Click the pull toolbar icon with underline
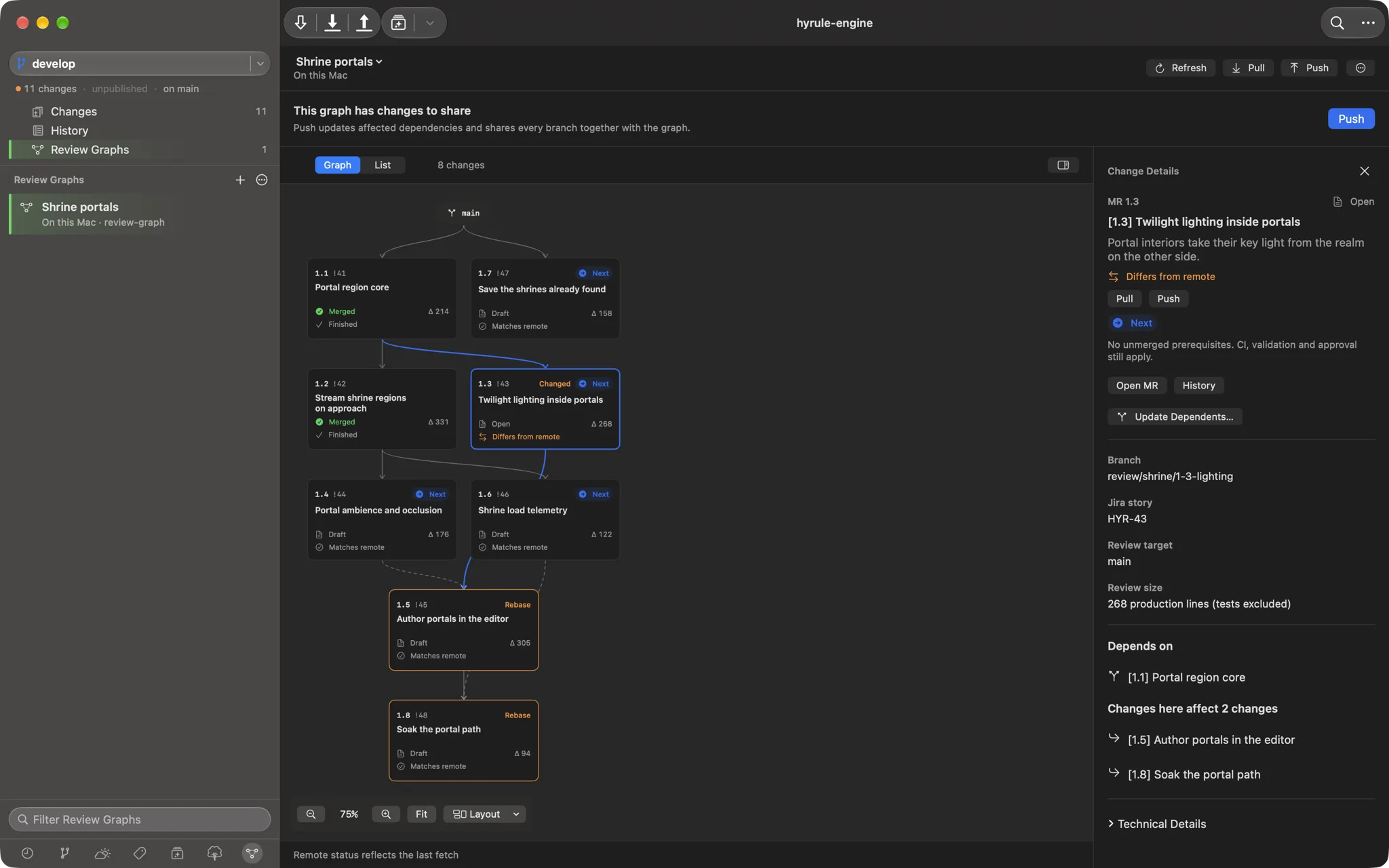The width and height of the screenshot is (1389, 868). click(332, 23)
